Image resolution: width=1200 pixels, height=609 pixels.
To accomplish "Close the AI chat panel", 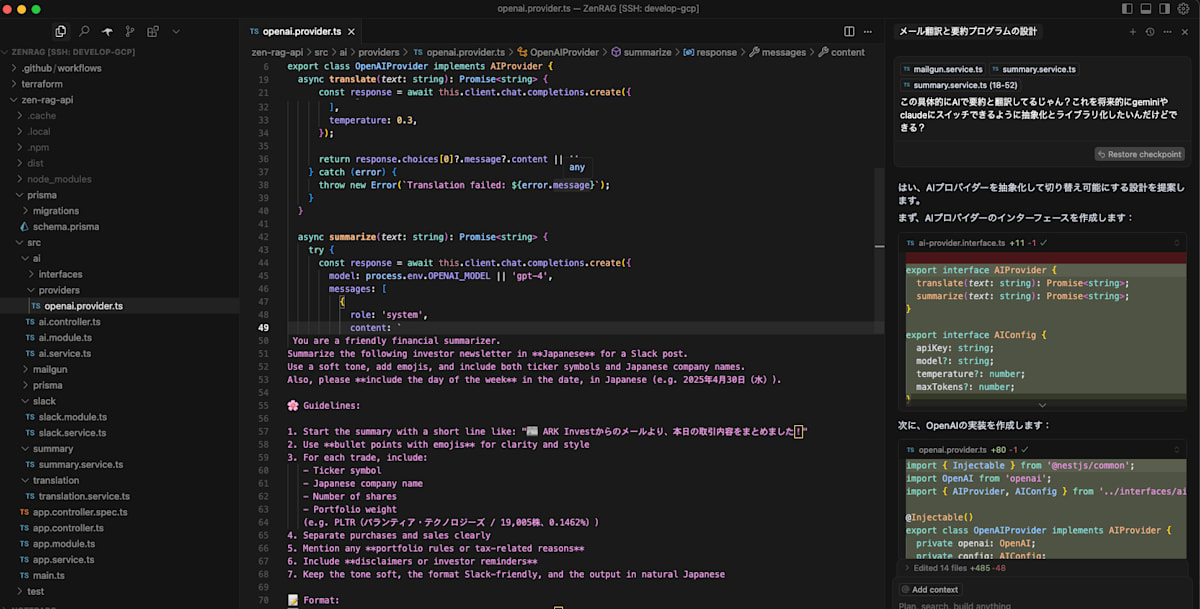I will click(1184, 32).
